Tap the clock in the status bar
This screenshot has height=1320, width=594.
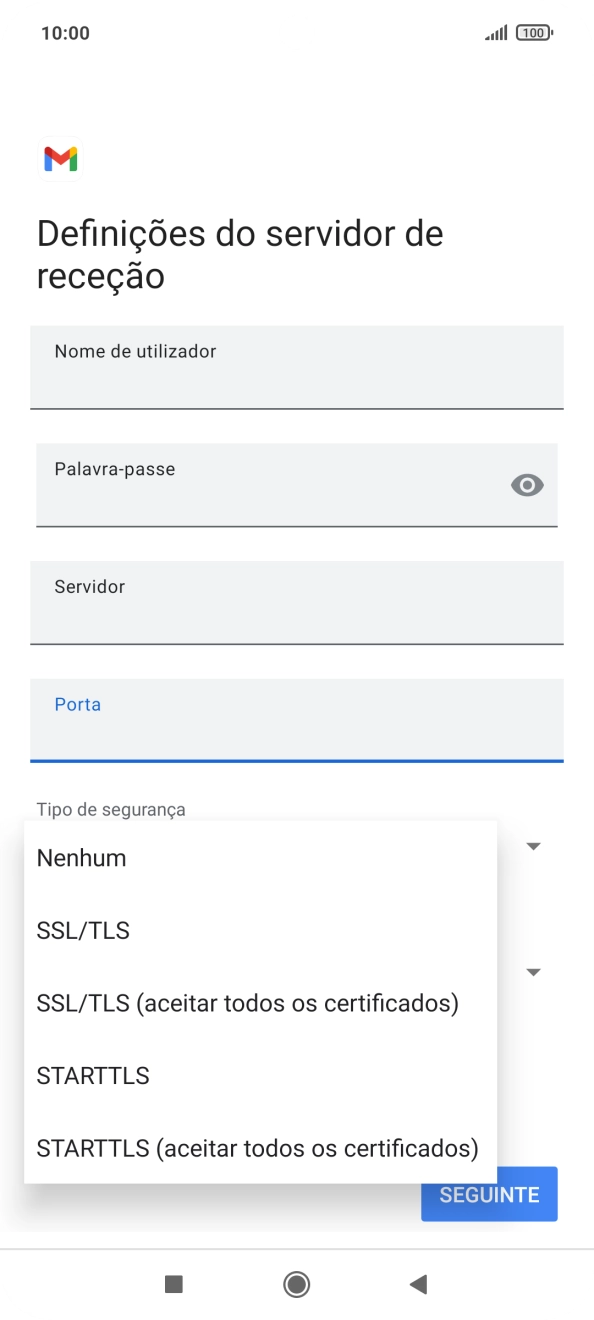point(55,32)
